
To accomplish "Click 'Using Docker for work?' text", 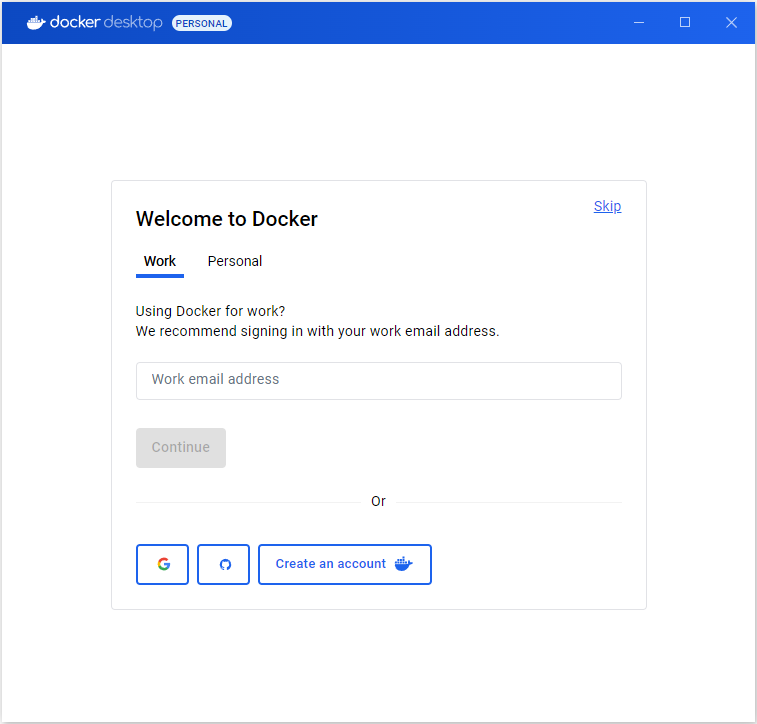I will [x=210, y=311].
